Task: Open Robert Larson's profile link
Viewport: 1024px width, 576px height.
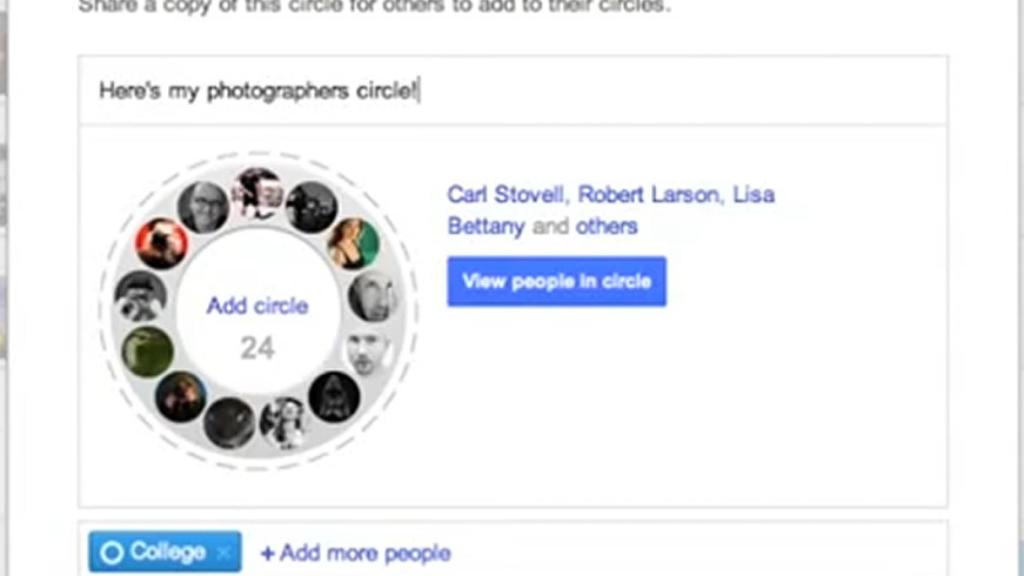Action: tap(651, 195)
